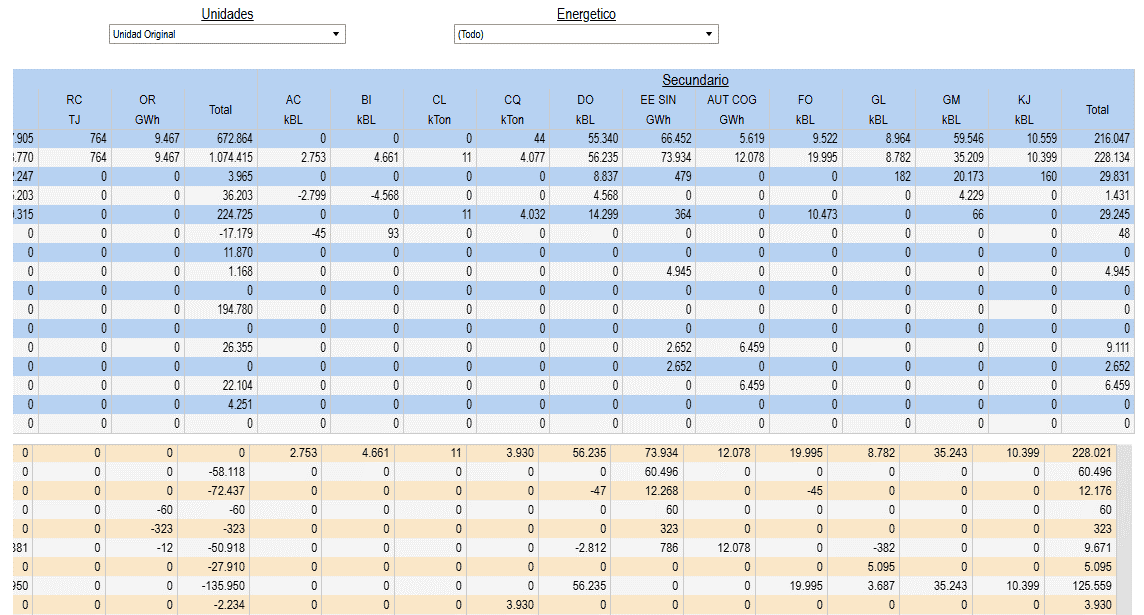Select the EE SIN GWh column header

(x=658, y=109)
